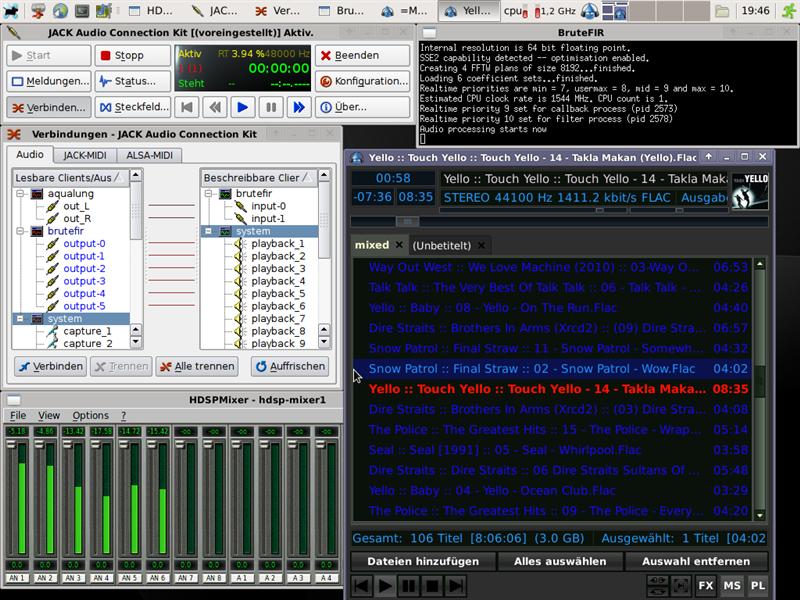Toggle the PL playlist visibility button
This screenshot has height=600, width=800.
point(758,585)
